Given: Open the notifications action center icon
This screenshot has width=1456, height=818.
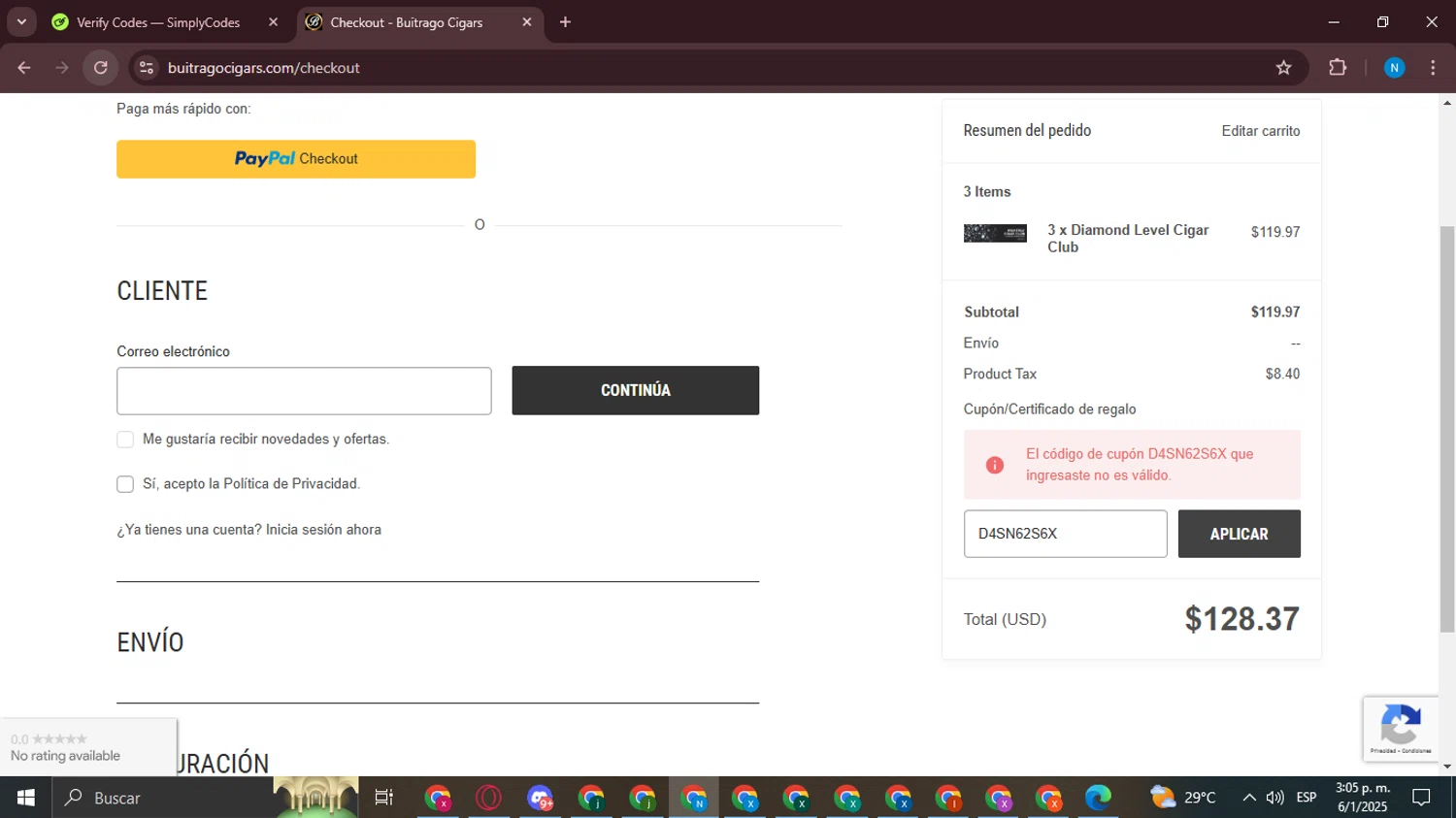Looking at the screenshot, I should pyautogui.click(x=1422, y=798).
